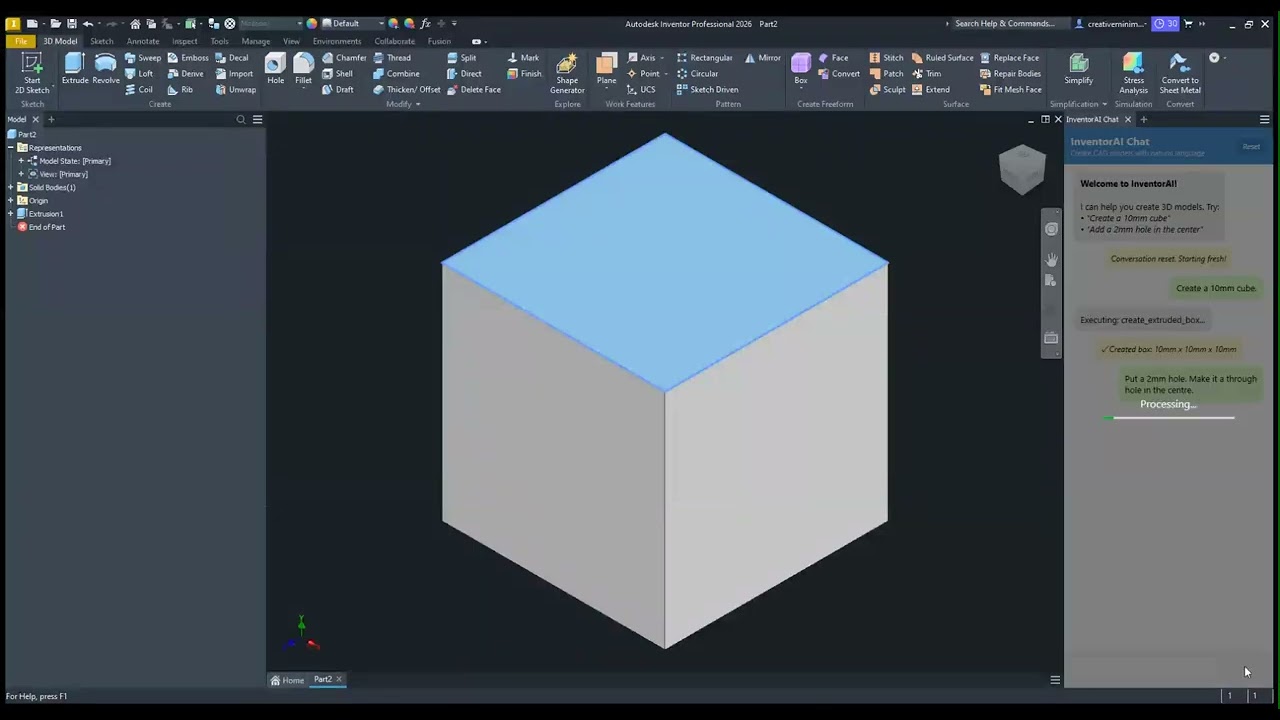Image resolution: width=1280 pixels, height=720 pixels.
Task: Go to the Home document tab
Action: [287, 680]
